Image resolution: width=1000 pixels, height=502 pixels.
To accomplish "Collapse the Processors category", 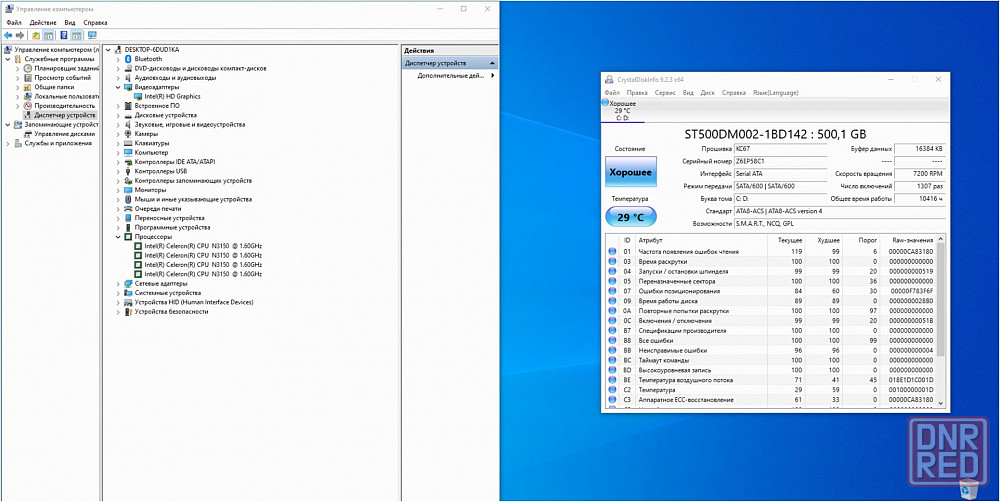I will click(118, 237).
